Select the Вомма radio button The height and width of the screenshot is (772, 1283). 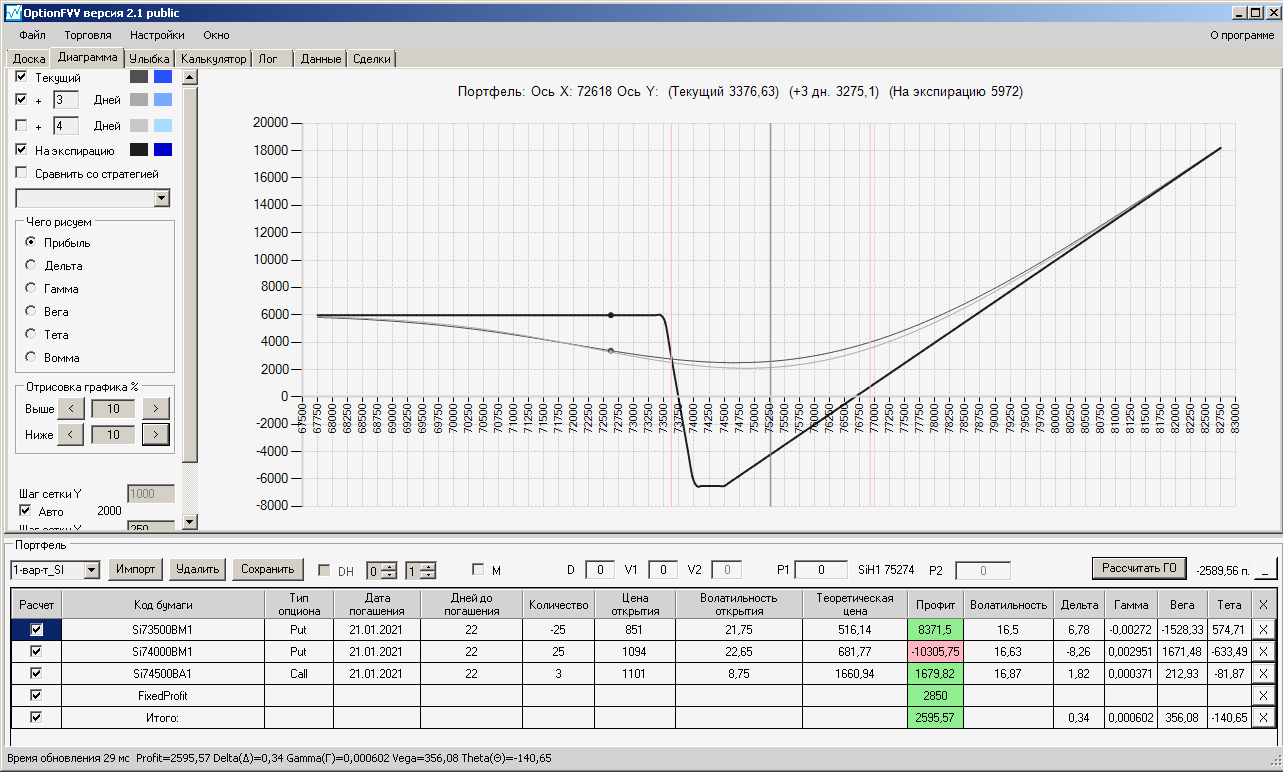pos(31,358)
